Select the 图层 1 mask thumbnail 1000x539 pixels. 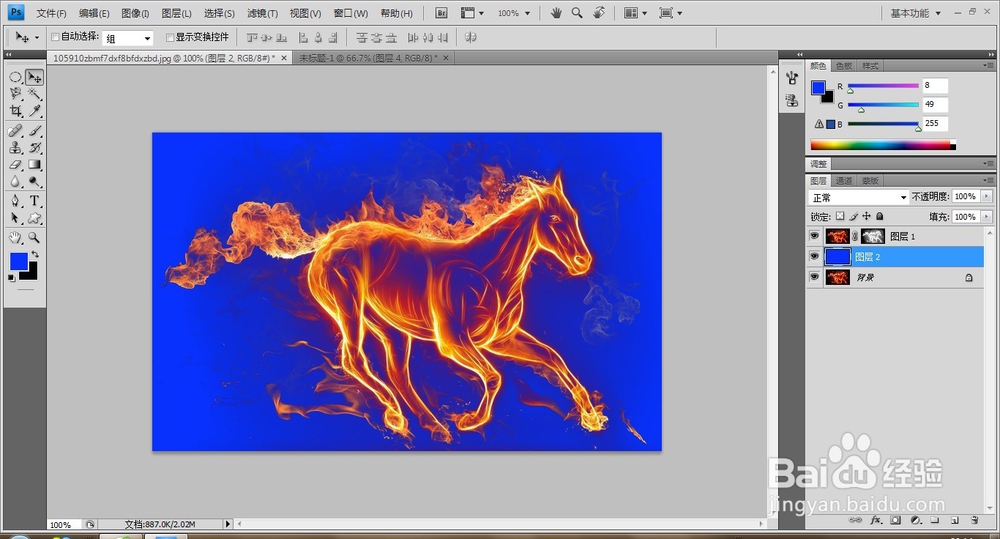click(x=872, y=236)
